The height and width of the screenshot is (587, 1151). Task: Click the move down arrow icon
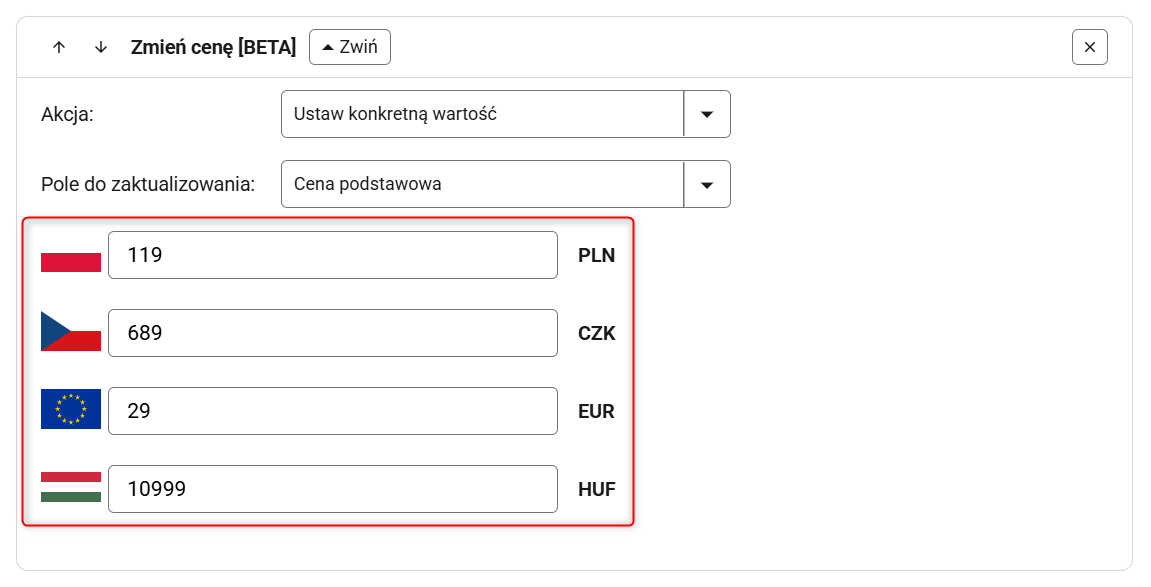pos(101,47)
